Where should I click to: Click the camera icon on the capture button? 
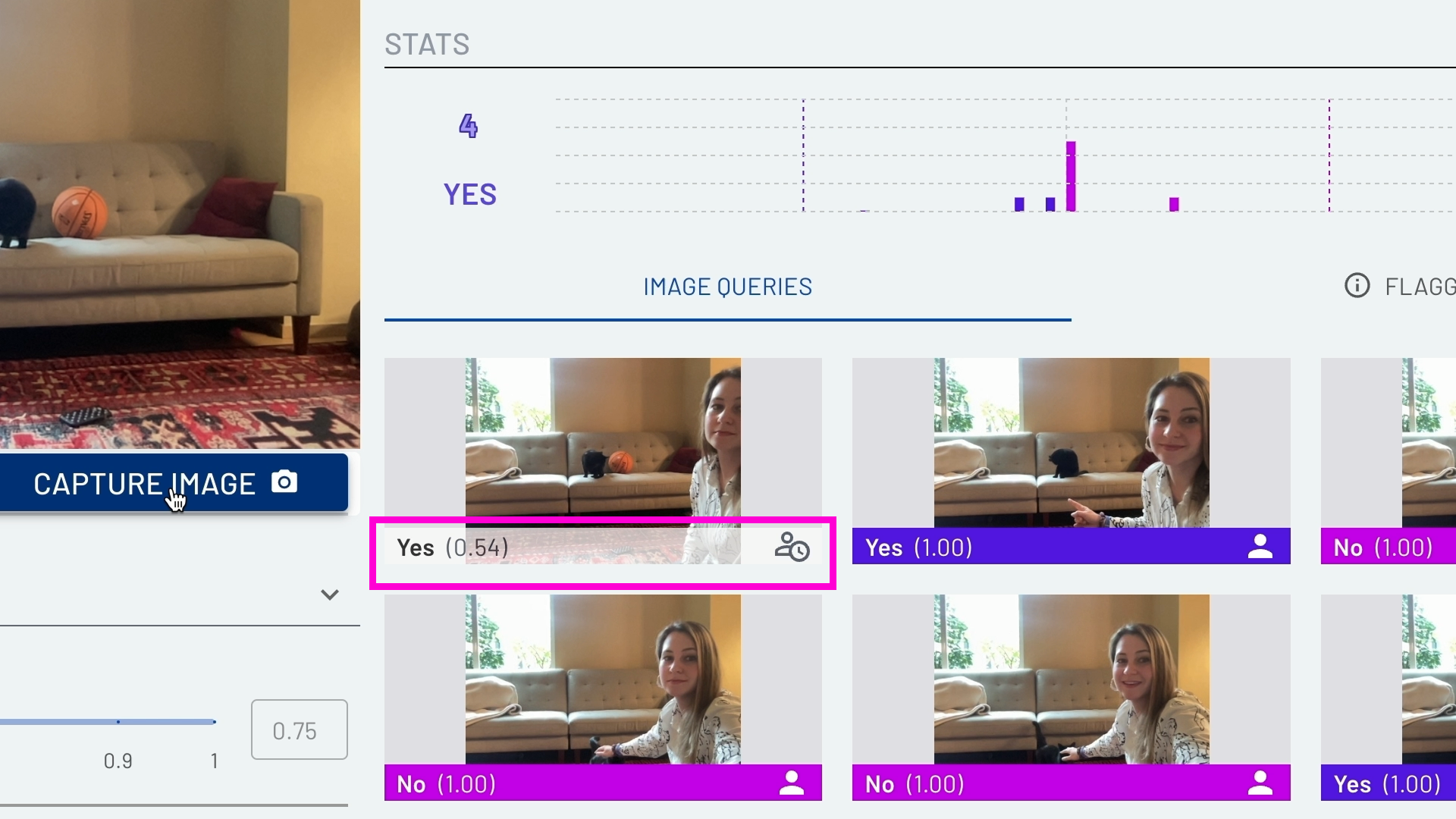click(x=284, y=482)
